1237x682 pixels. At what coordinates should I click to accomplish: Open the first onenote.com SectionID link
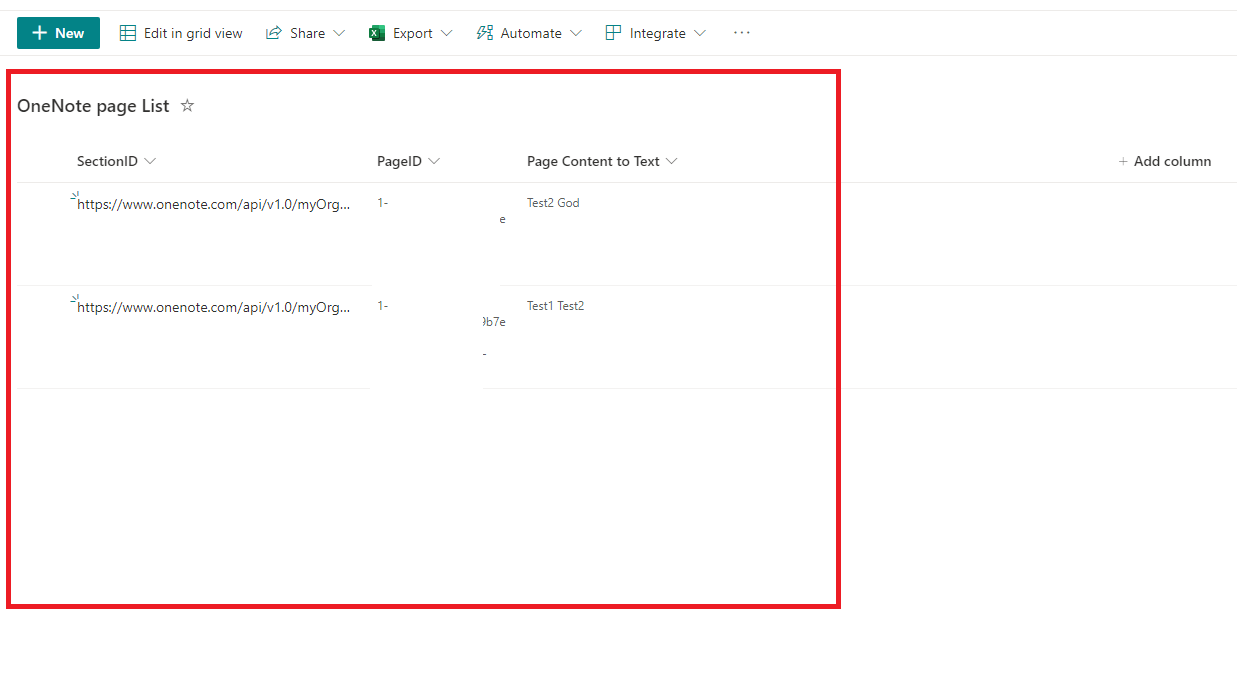[213, 204]
